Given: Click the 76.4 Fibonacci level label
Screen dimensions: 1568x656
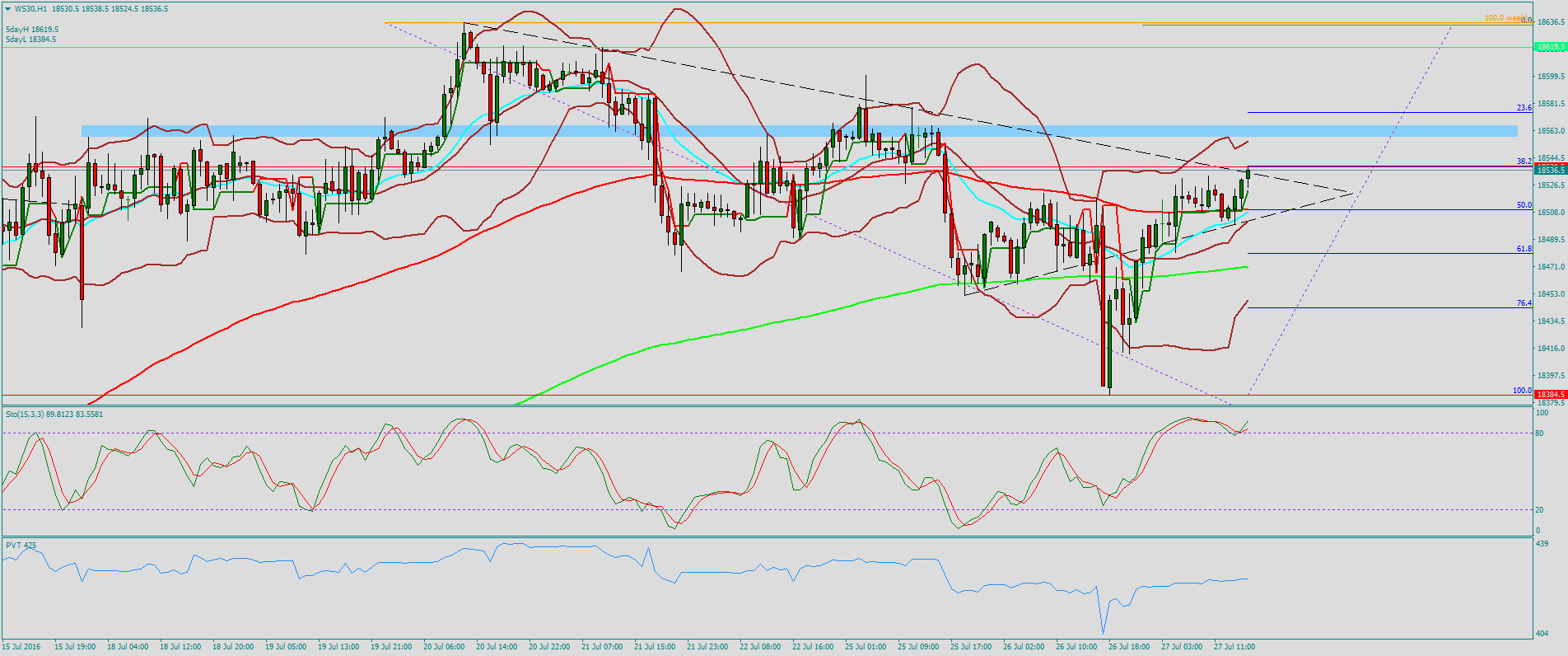Looking at the screenshot, I should 1524,303.
